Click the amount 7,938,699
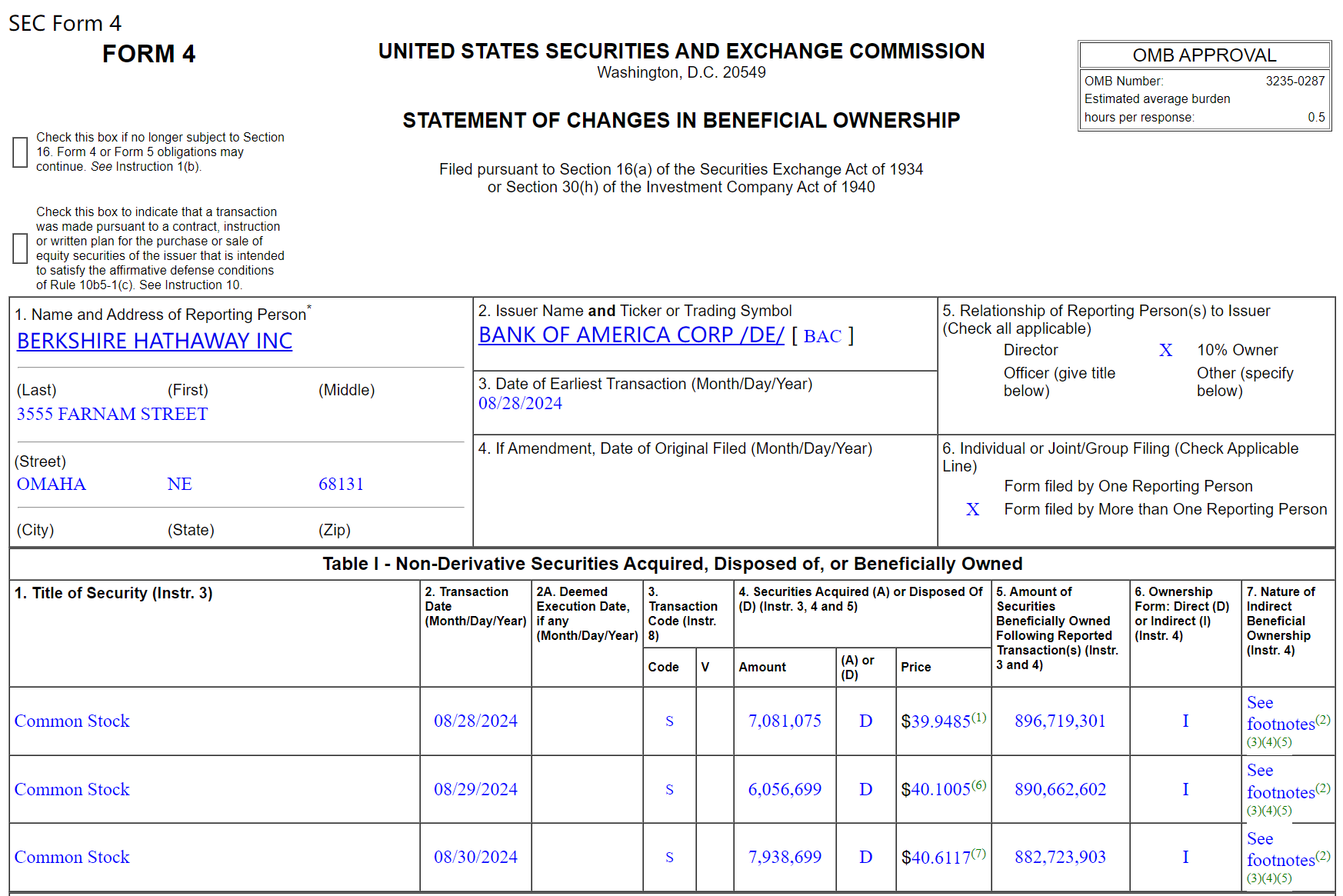1343x896 pixels. click(x=785, y=857)
